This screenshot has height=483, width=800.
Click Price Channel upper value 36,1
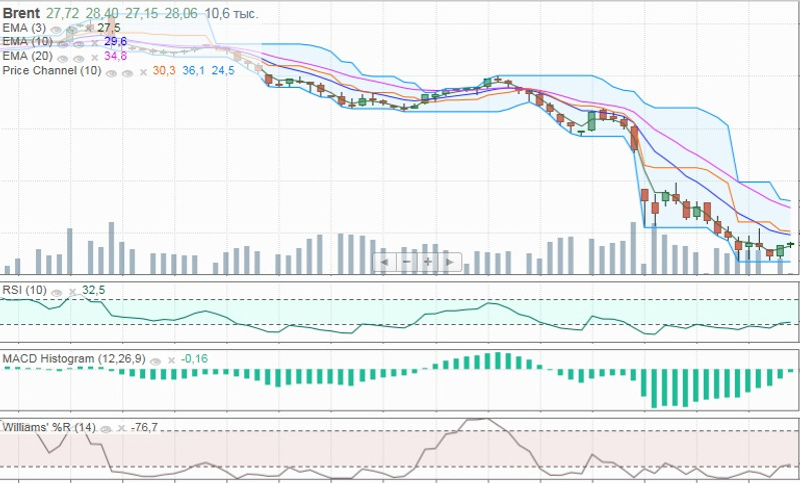193,70
